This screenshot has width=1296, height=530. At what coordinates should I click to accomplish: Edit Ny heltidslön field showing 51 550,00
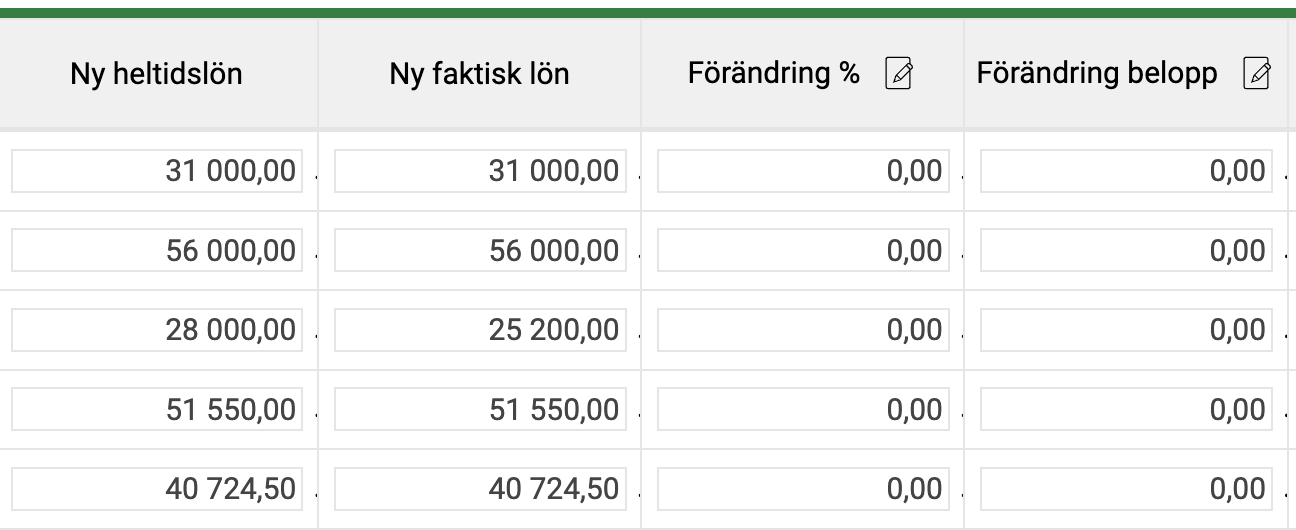click(x=157, y=409)
